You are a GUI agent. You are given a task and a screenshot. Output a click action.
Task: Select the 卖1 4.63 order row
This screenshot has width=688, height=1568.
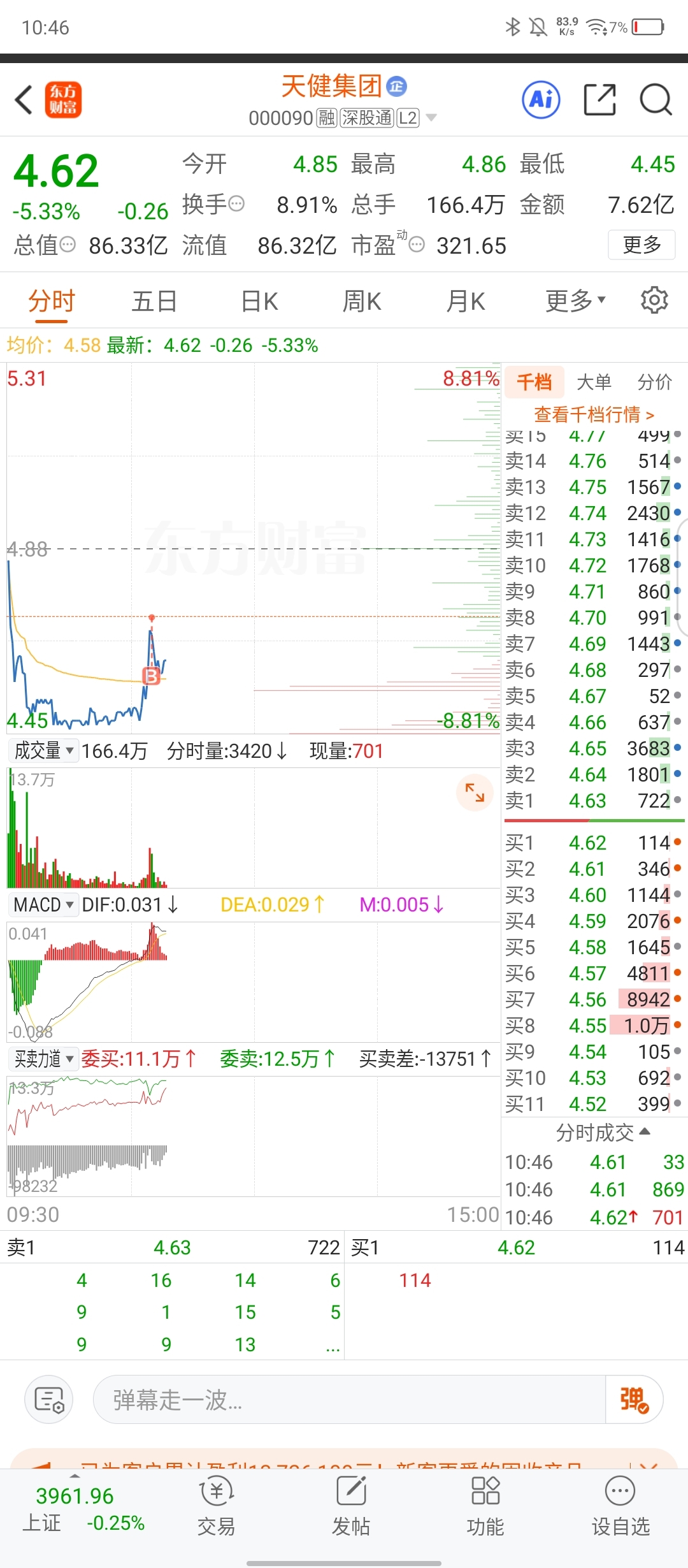coord(593,801)
